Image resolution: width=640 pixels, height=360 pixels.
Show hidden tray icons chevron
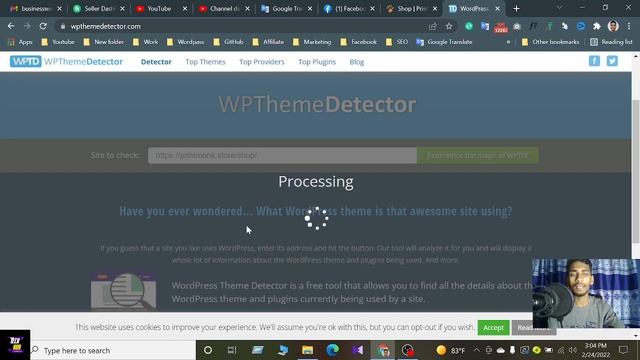pos(476,350)
